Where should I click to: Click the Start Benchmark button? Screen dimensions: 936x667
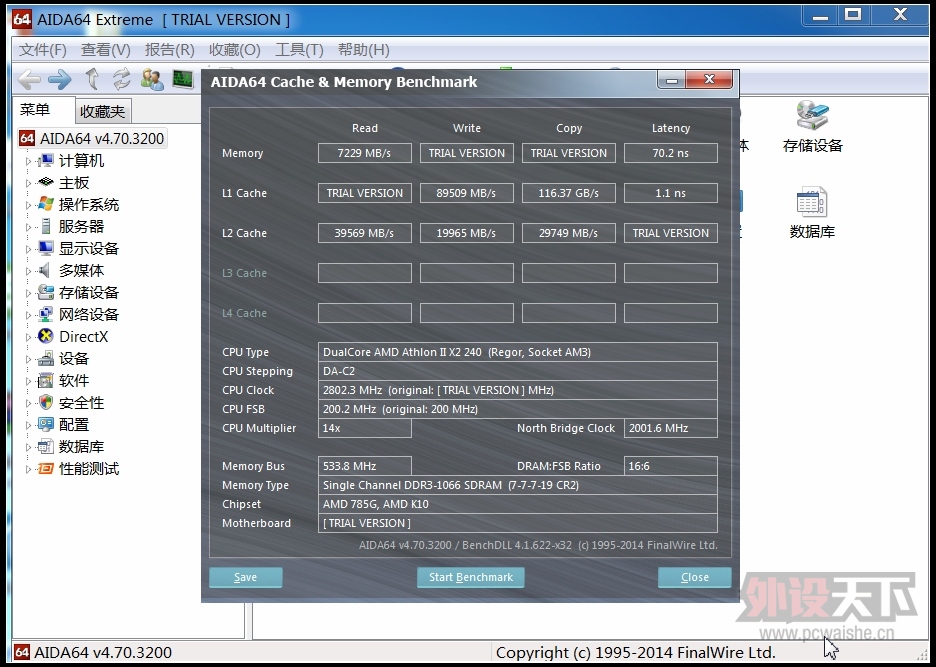(470, 577)
